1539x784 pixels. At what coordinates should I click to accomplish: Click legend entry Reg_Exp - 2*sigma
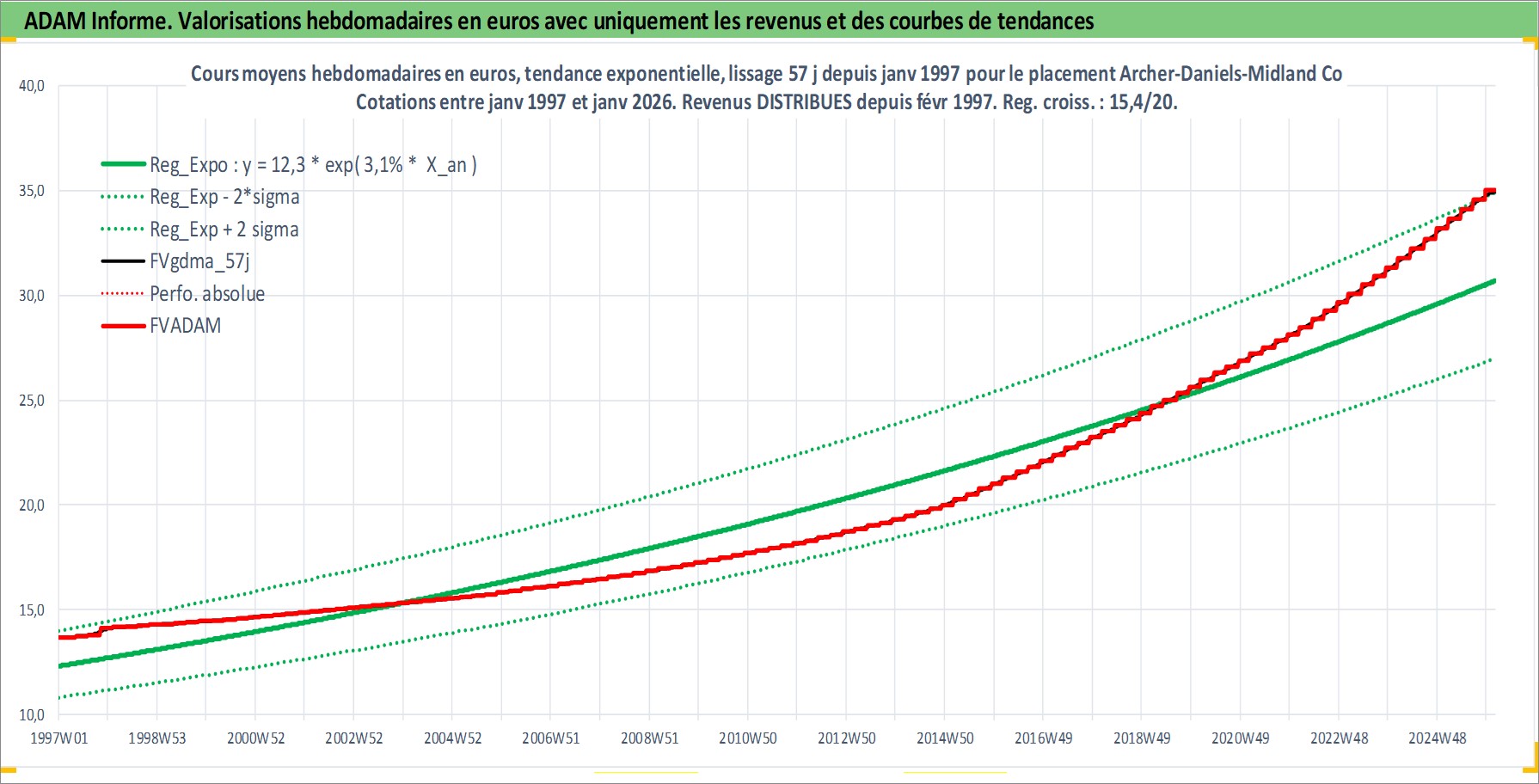pyautogui.click(x=224, y=197)
